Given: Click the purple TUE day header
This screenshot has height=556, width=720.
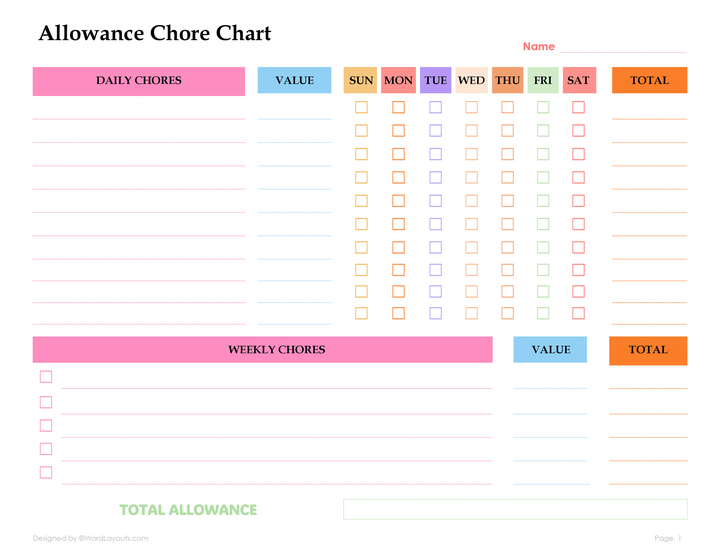Looking at the screenshot, I should point(435,81).
